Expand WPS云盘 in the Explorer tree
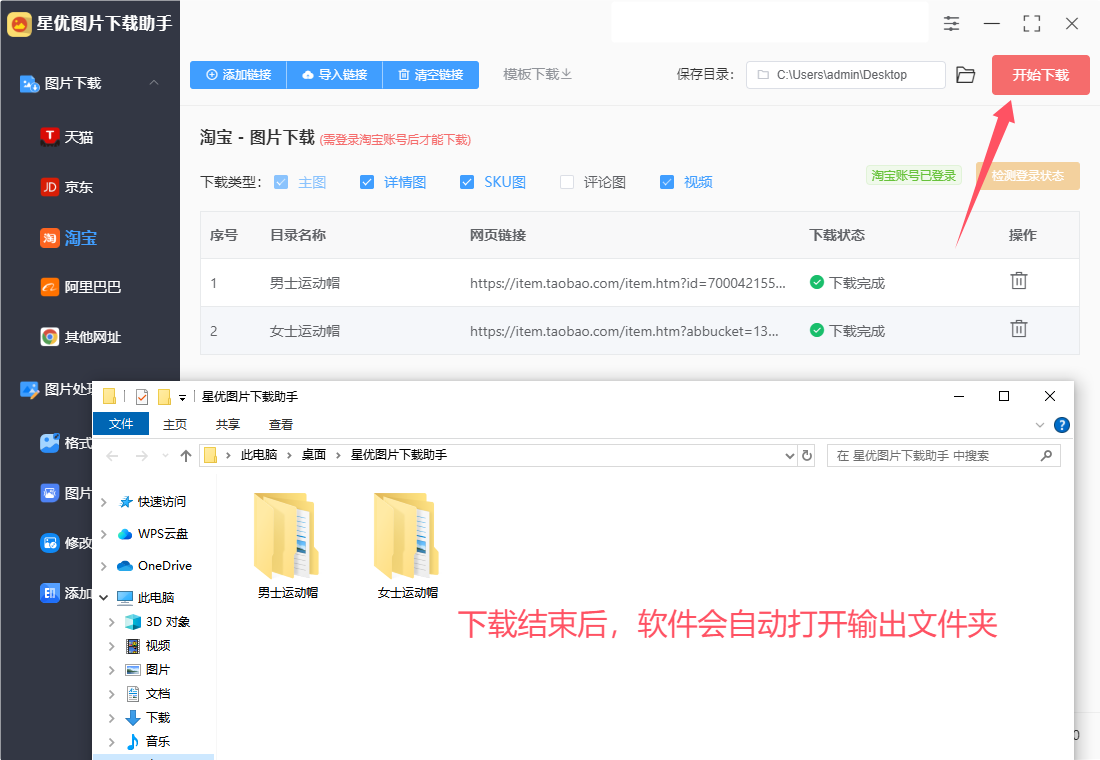The image size is (1100, 760). coord(104,534)
